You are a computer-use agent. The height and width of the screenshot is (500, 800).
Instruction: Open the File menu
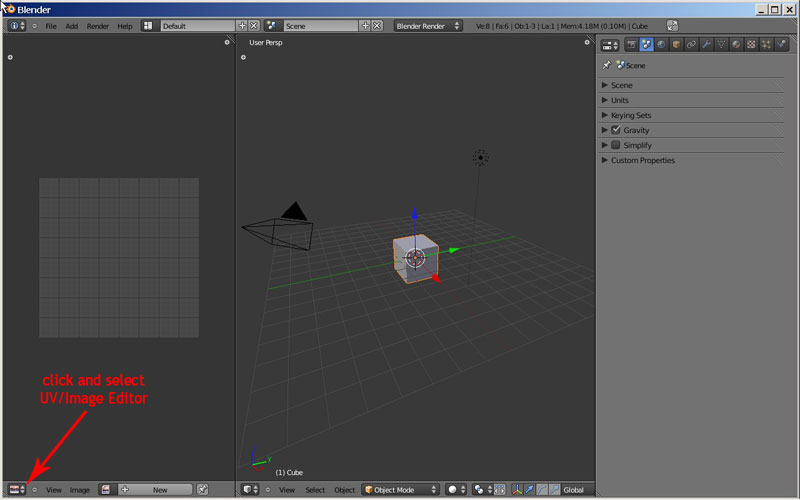click(x=50, y=25)
